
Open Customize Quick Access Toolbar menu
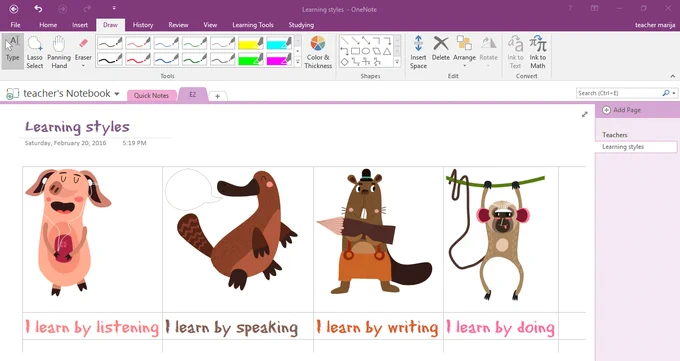click(114, 8)
